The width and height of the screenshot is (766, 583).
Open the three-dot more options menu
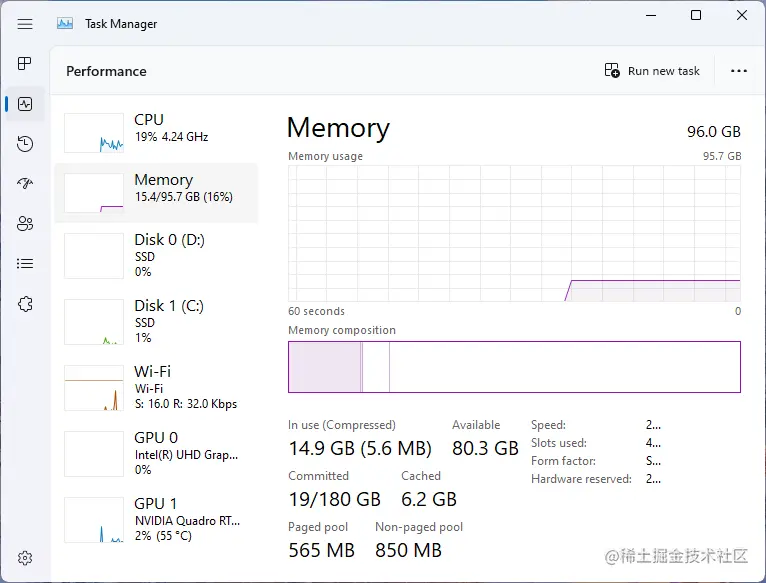(739, 71)
